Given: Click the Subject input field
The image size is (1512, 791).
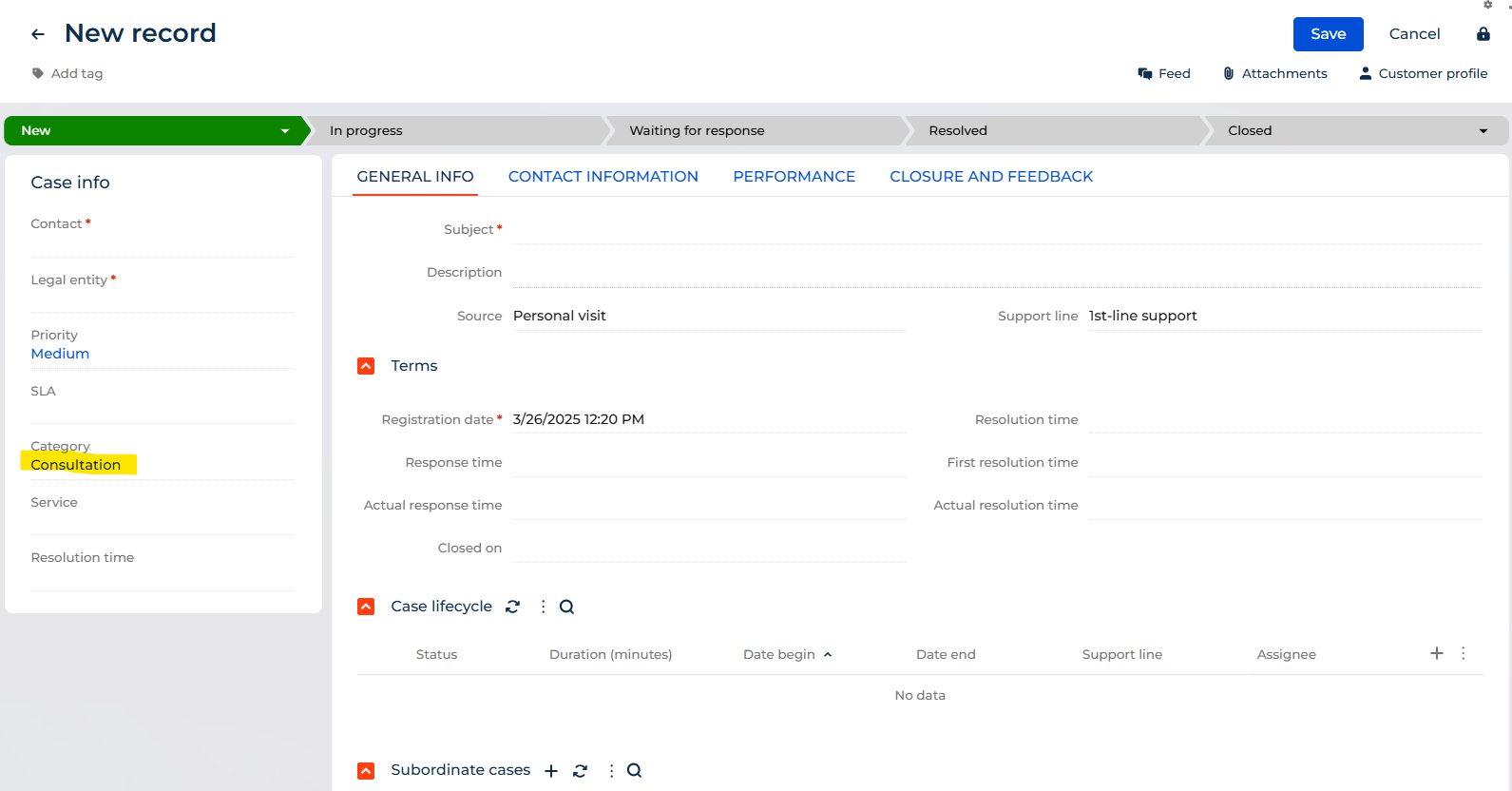Looking at the screenshot, I should [x=997, y=229].
